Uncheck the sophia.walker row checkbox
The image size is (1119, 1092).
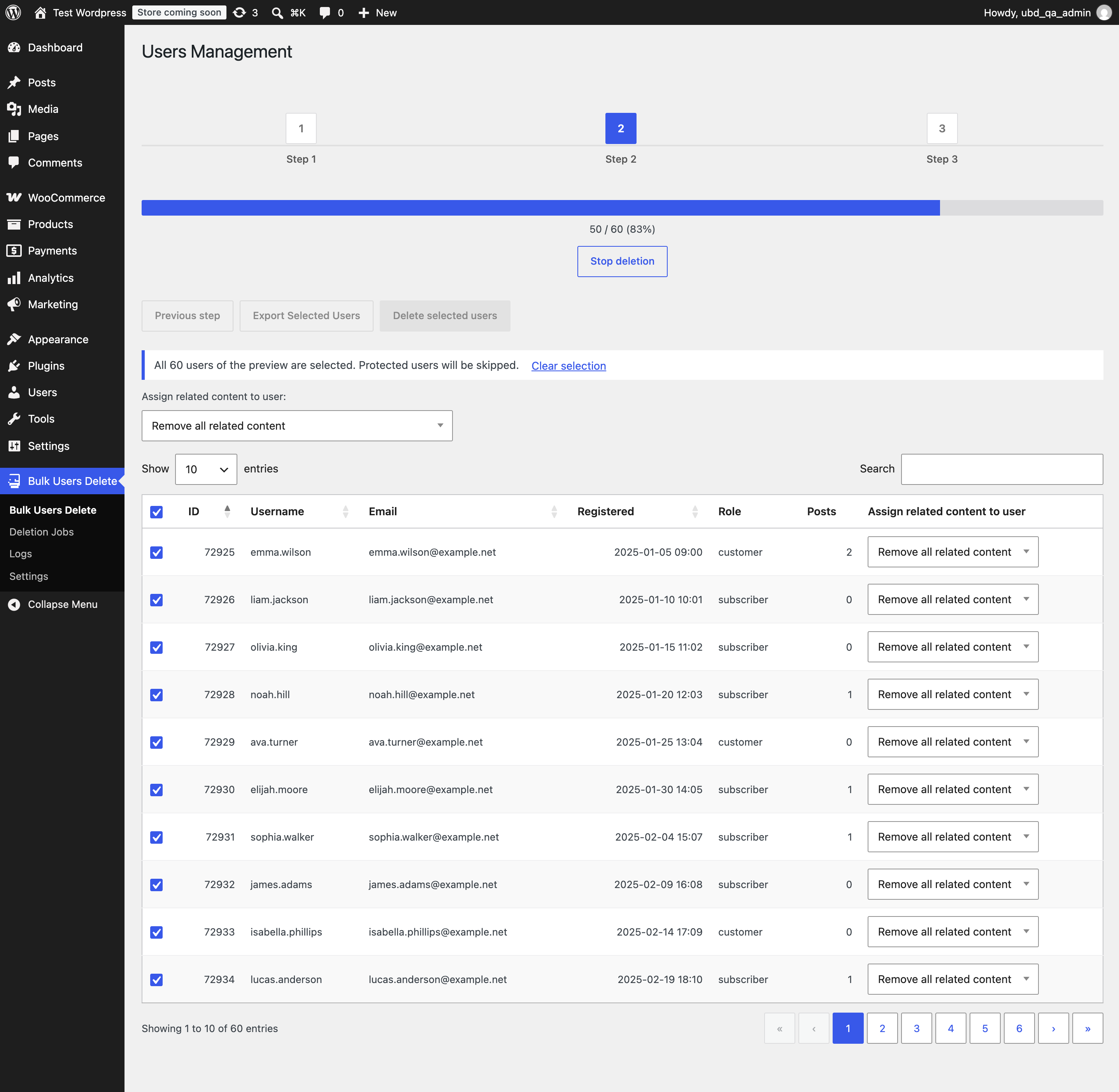(x=156, y=837)
